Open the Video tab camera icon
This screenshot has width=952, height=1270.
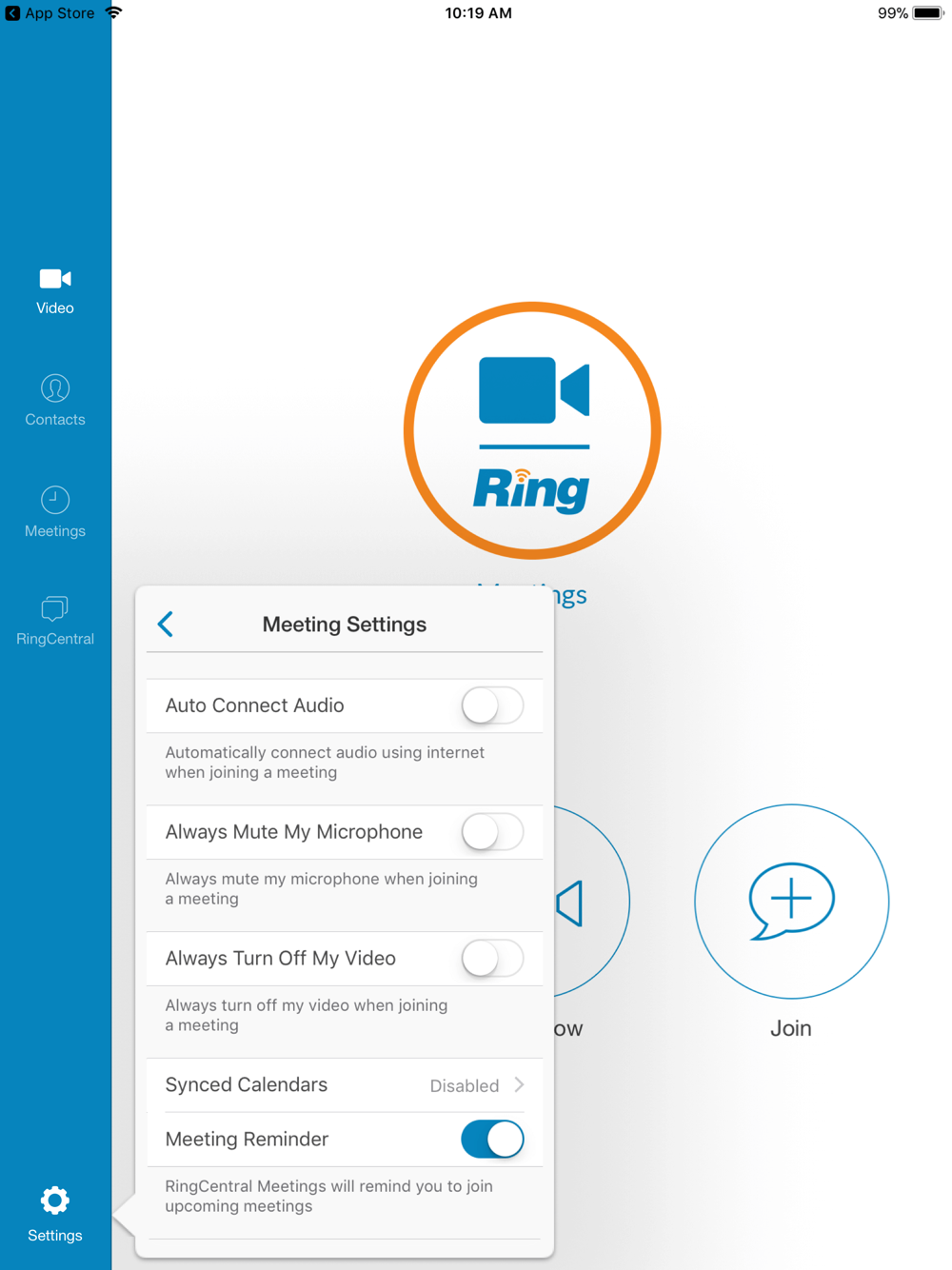[x=55, y=278]
